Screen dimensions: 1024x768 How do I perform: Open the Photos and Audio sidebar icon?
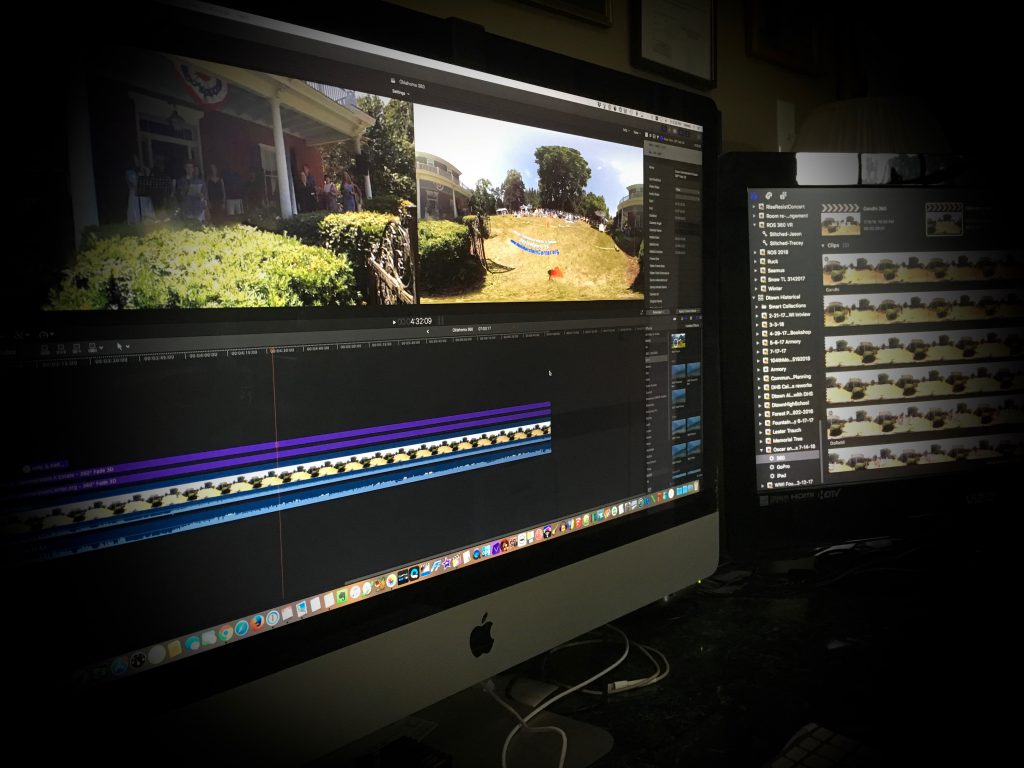coord(768,195)
